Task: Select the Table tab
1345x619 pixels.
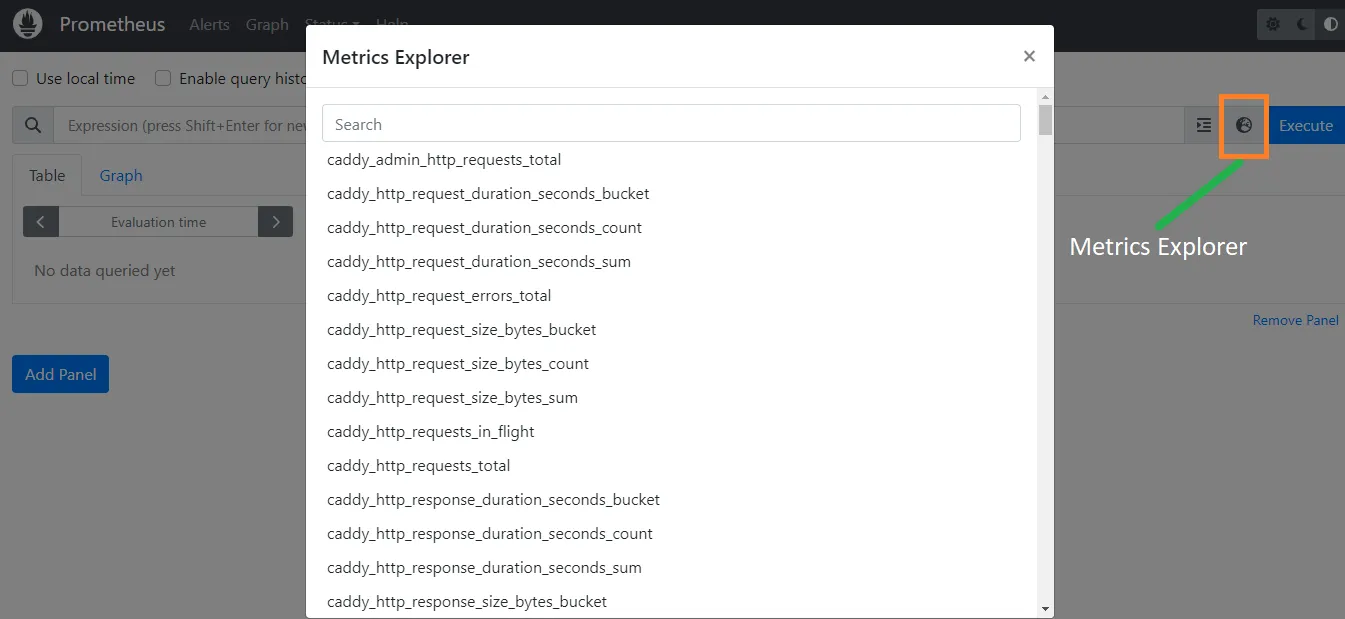Action: point(47,175)
